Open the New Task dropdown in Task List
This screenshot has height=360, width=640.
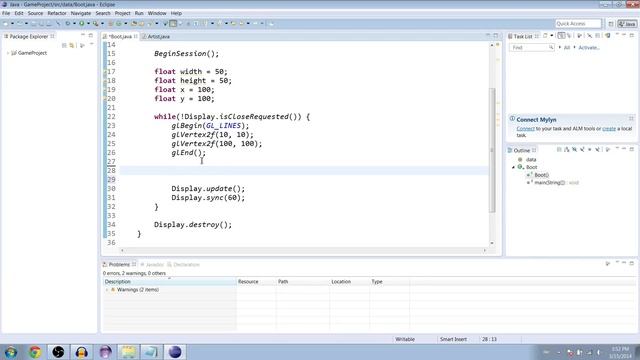tap(552, 36)
